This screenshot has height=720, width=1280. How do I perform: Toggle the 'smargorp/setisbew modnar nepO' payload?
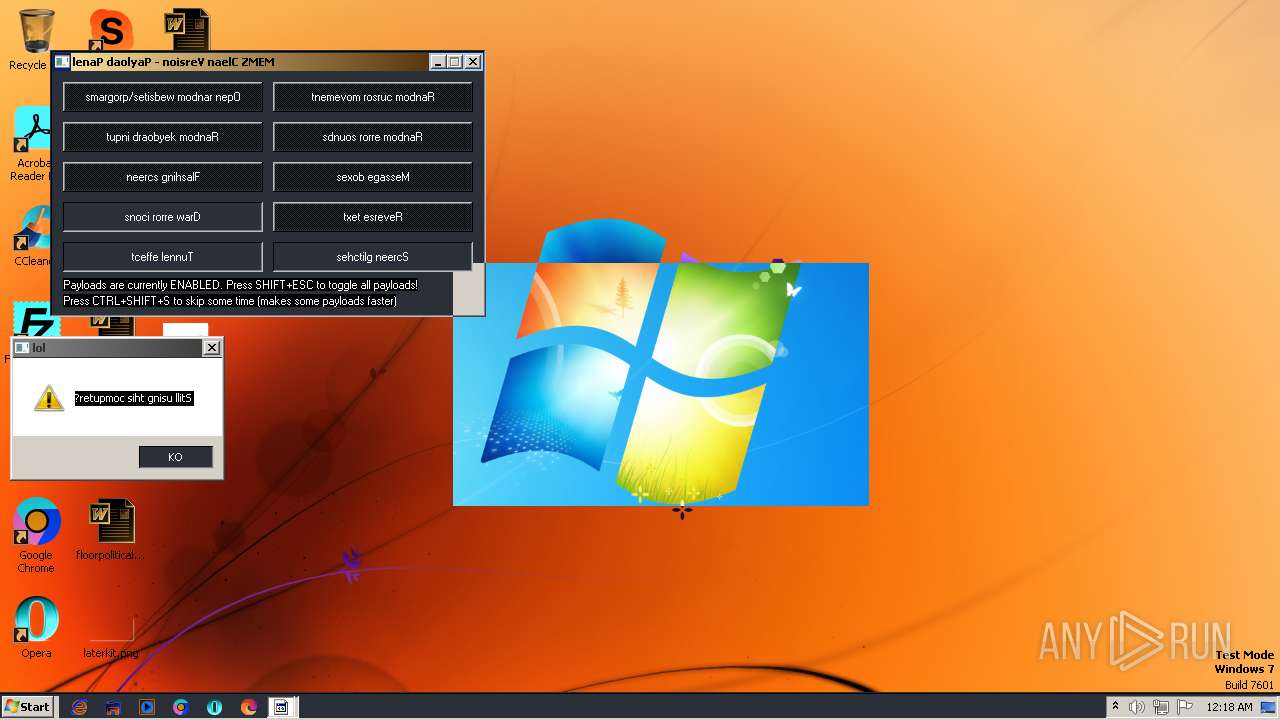coord(163,97)
